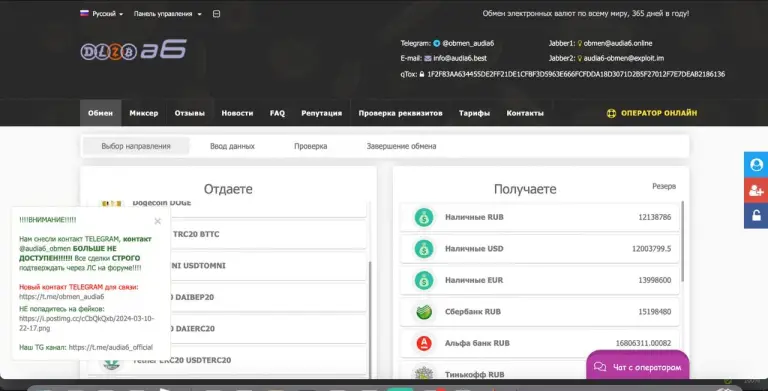The image size is (768, 391).
Task: Click the Telegram icon by @obmen_audia6
Action: pyautogui.click(x=436, y=43)
